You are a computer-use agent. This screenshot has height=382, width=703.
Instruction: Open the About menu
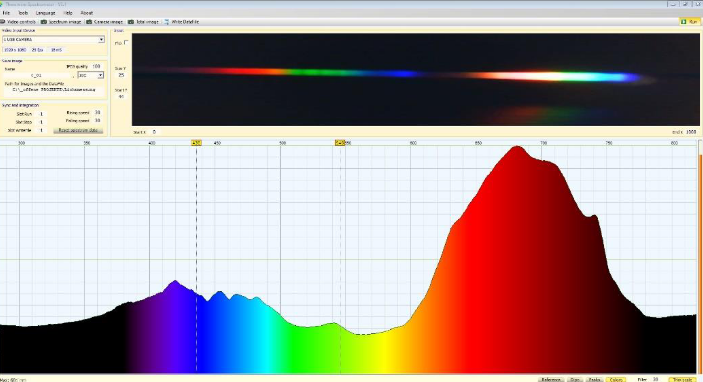[x=87, y=13]
